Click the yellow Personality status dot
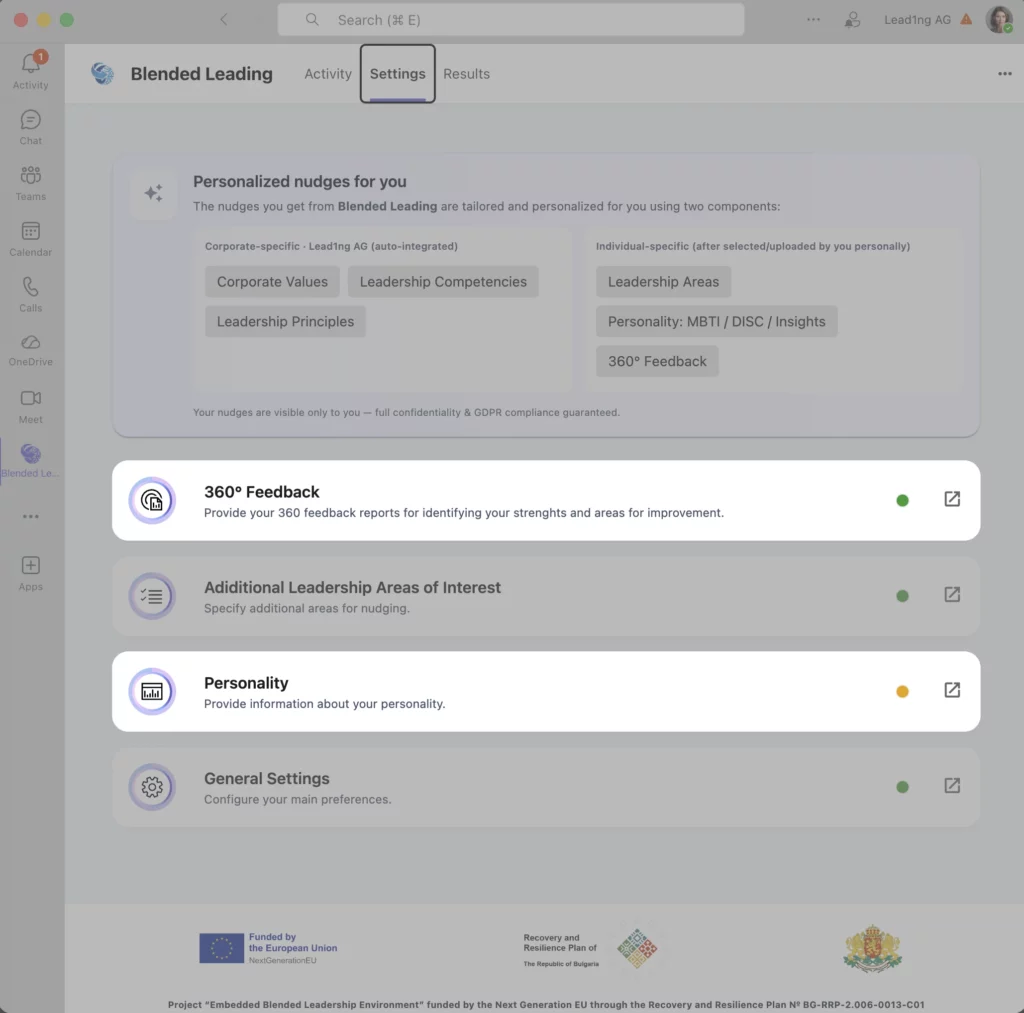The height and width of the screenshot is (1013, 1024). coord(902,691)
